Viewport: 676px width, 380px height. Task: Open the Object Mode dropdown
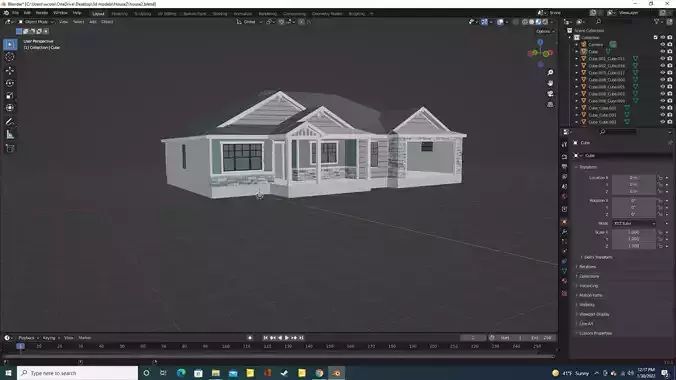36,22
